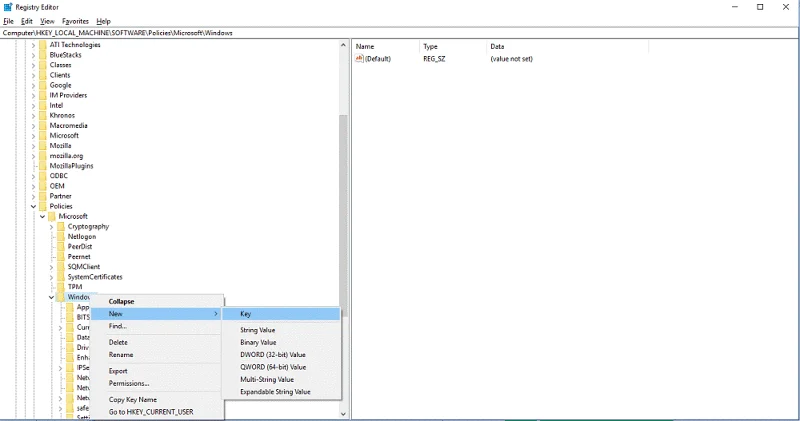Expand the Partner key arrow
Screen dimensions: 800x421
[34, 196]
